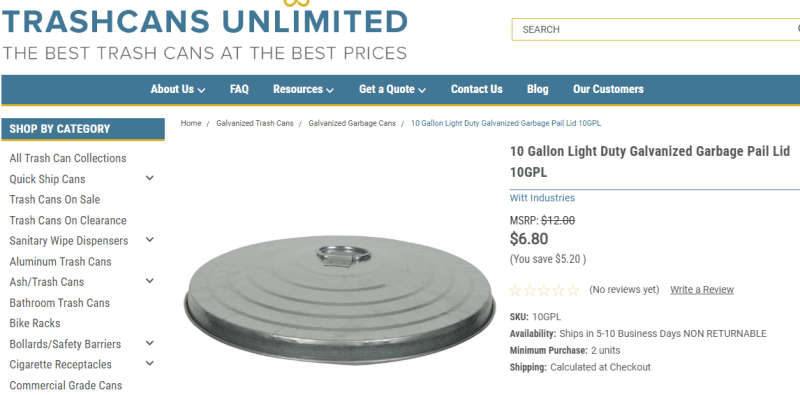Expand the Cigarette Receptacles chevron
The height and width of the screenshot is (395, 800).
(149, 363)
